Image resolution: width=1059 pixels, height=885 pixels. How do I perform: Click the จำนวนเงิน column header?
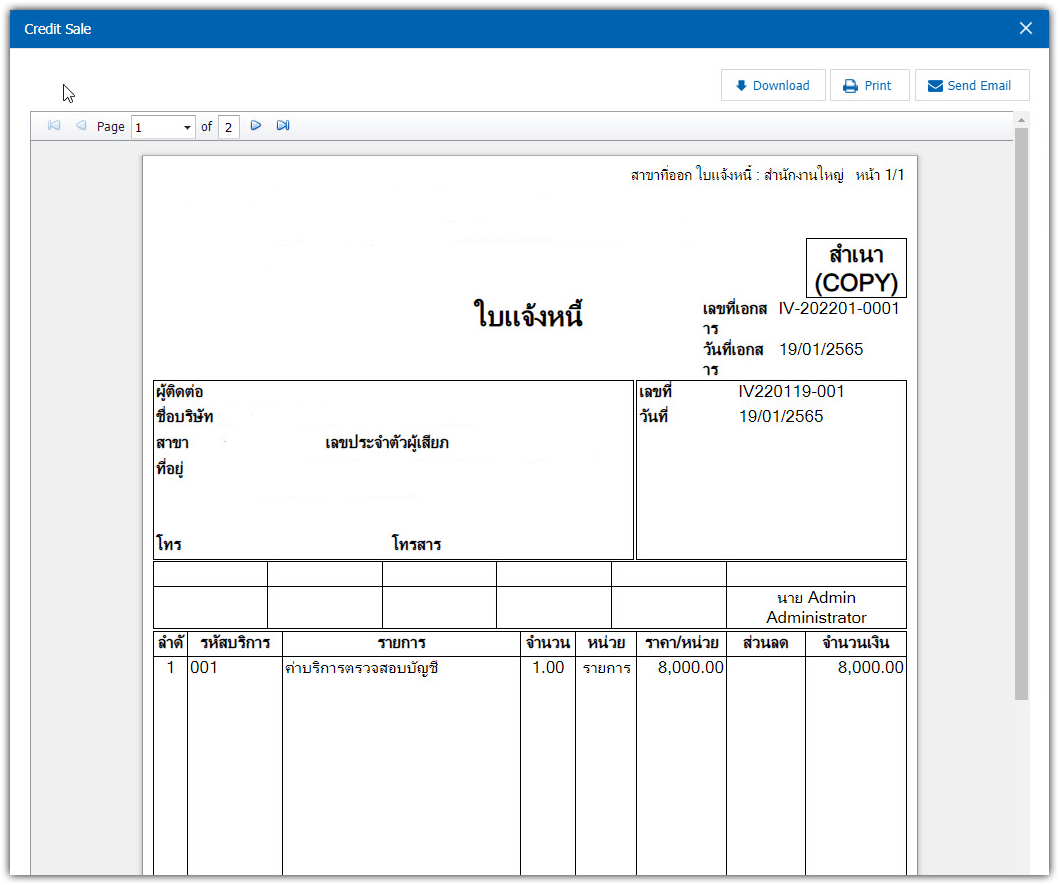[855, 643]
